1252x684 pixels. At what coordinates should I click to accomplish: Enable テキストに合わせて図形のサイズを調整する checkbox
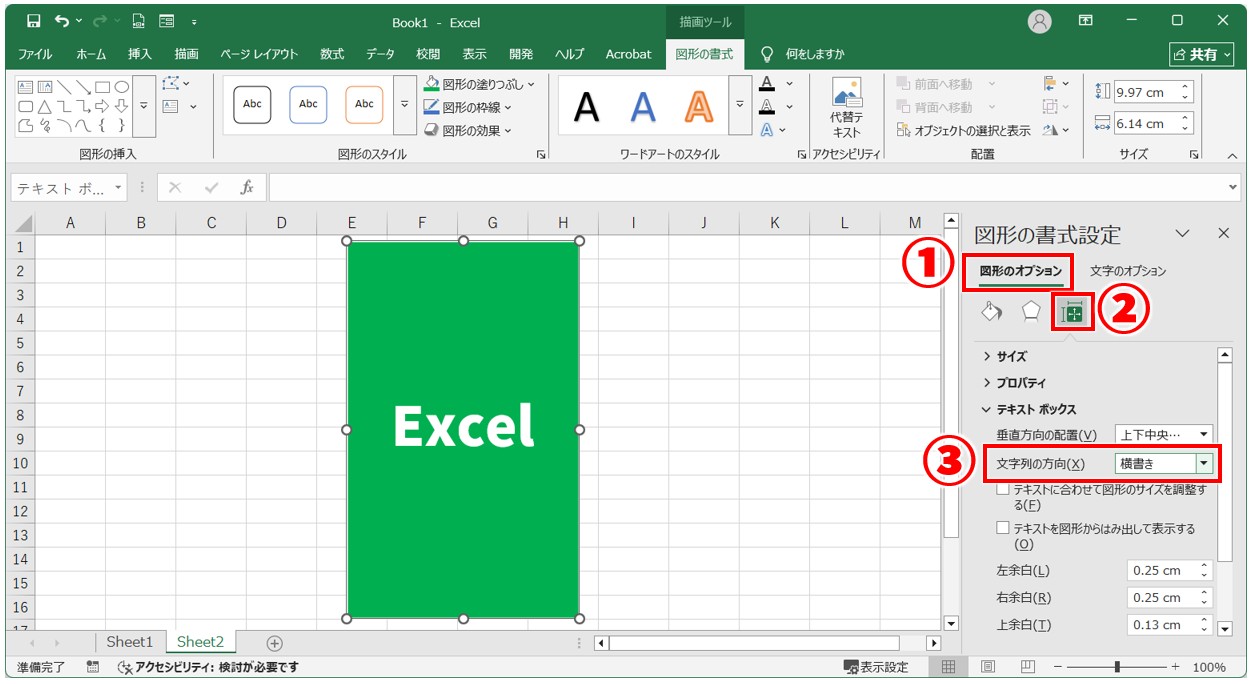coord(1003,490)
